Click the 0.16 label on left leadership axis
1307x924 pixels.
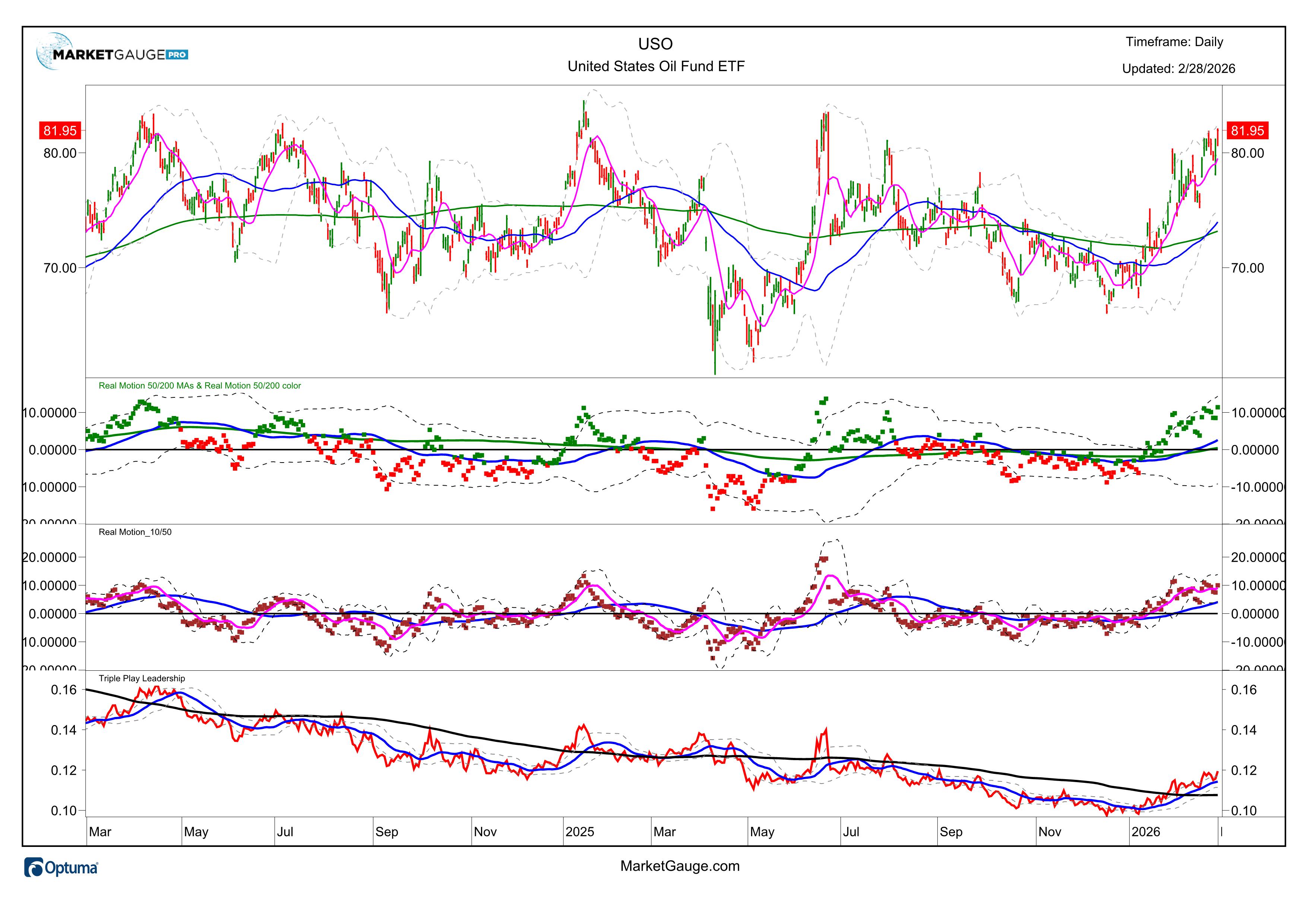[x=63, y=690]
